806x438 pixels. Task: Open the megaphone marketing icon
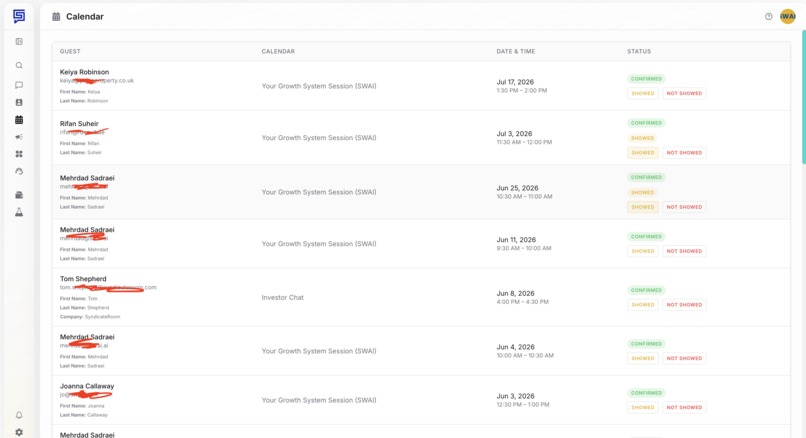19,137
